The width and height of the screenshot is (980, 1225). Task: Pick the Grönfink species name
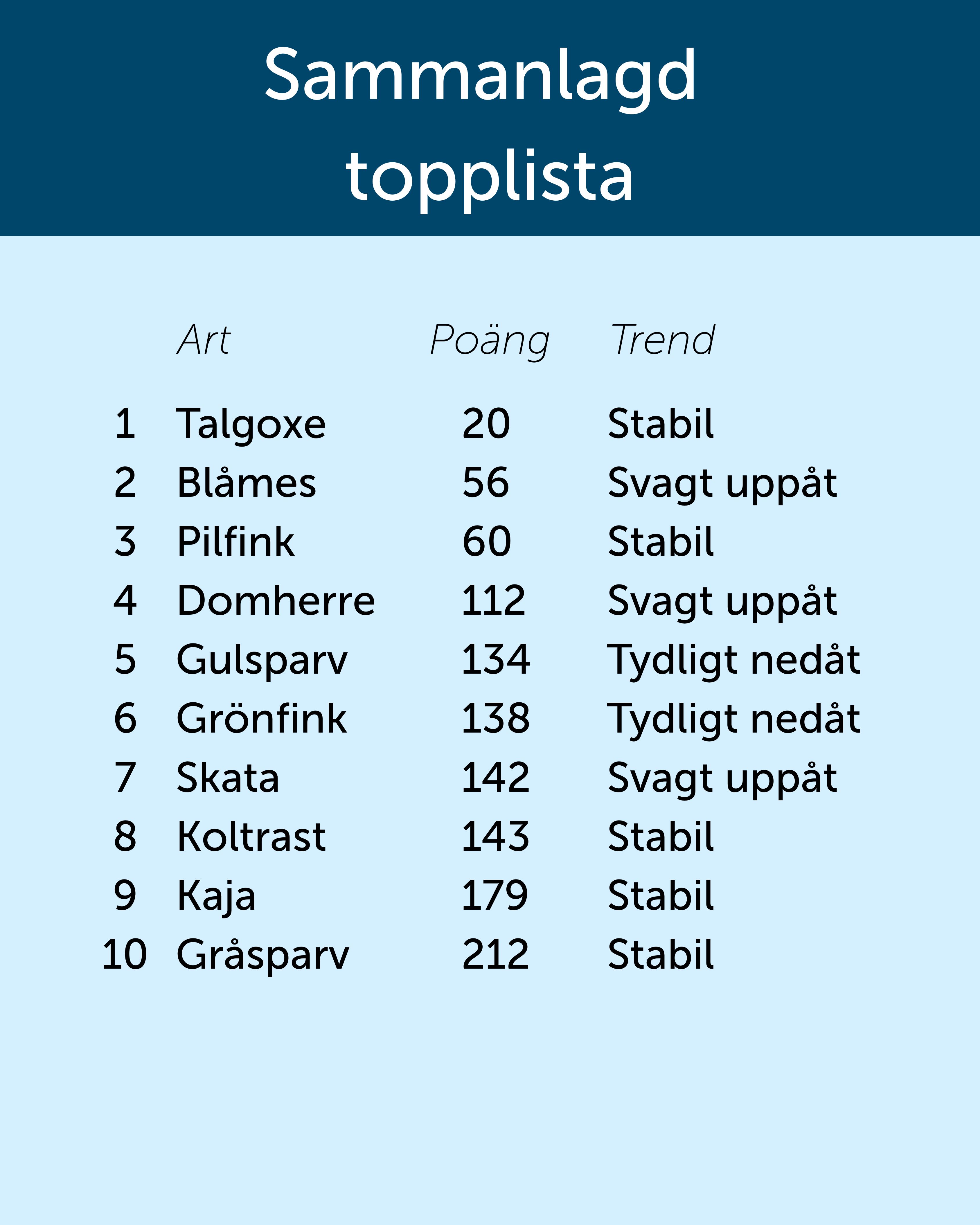(x=262, y=719)
